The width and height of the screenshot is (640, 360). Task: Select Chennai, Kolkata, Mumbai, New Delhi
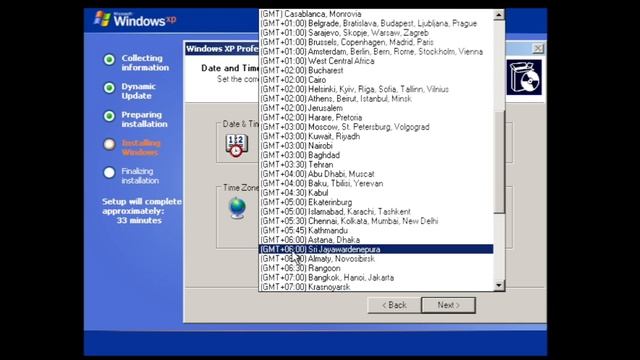click(x=376, y=221)
